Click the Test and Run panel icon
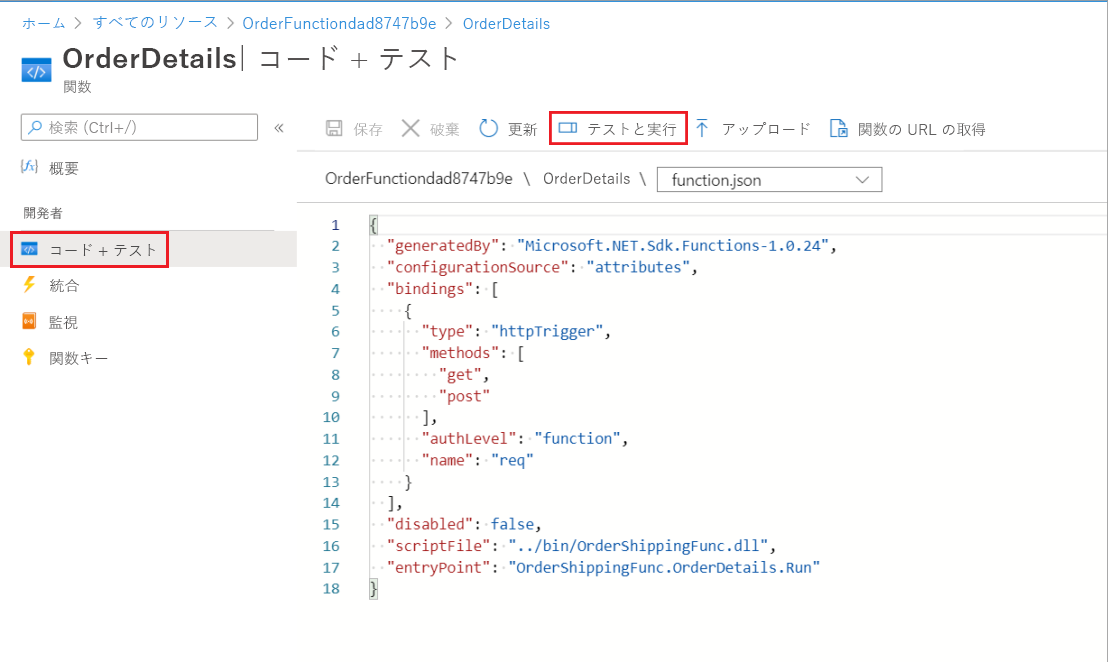 tap(567, 128)
